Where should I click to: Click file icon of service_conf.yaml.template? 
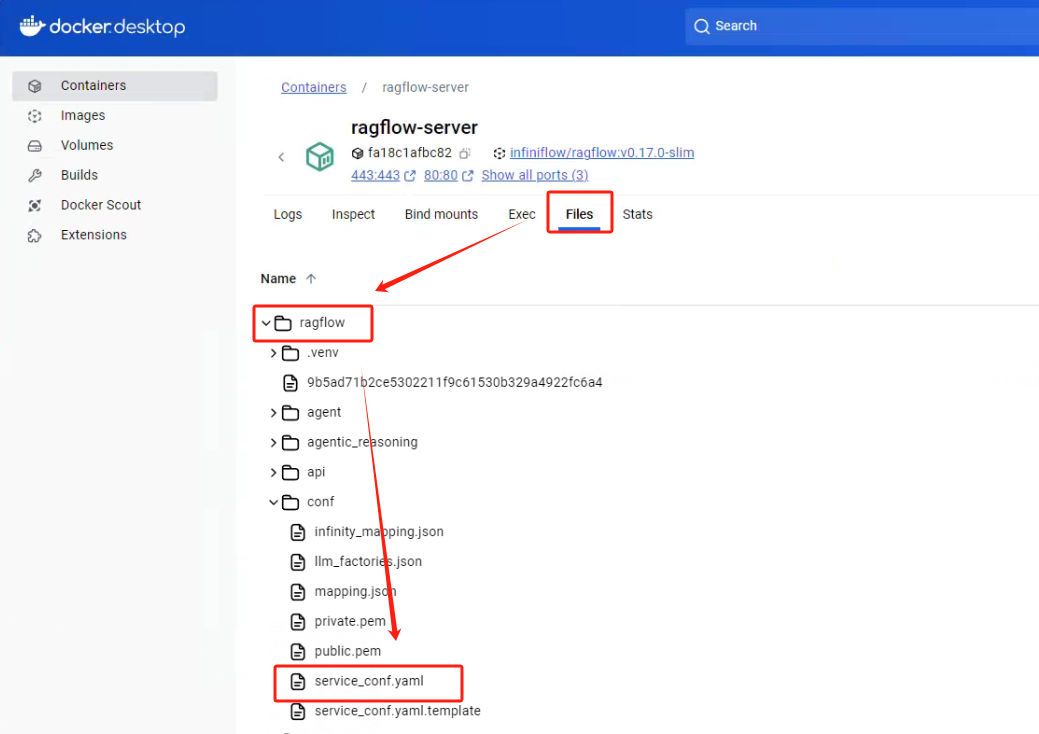click(298, 711)
